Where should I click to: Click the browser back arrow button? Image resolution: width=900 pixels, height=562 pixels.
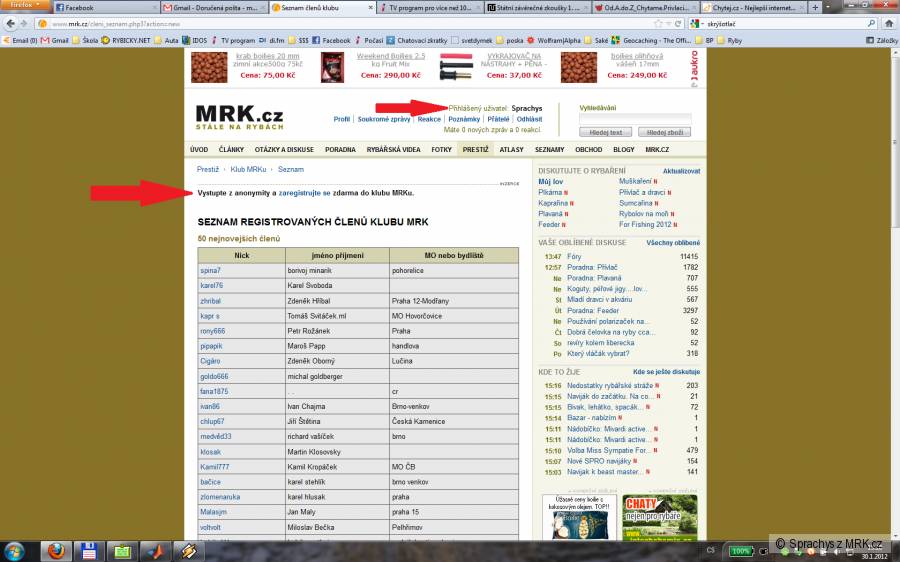coord(10,24)
